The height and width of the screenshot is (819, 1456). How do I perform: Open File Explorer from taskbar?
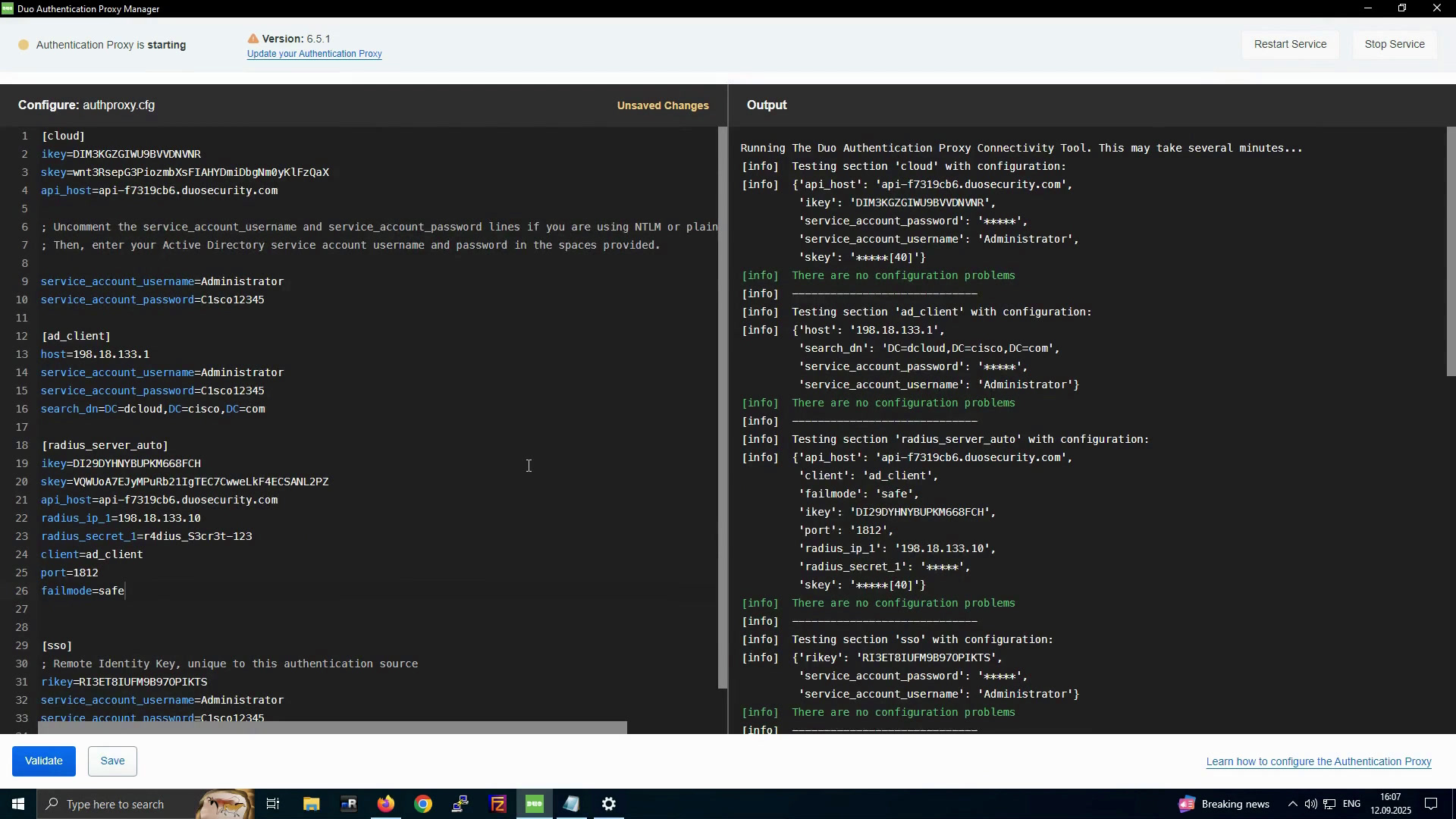311,805
